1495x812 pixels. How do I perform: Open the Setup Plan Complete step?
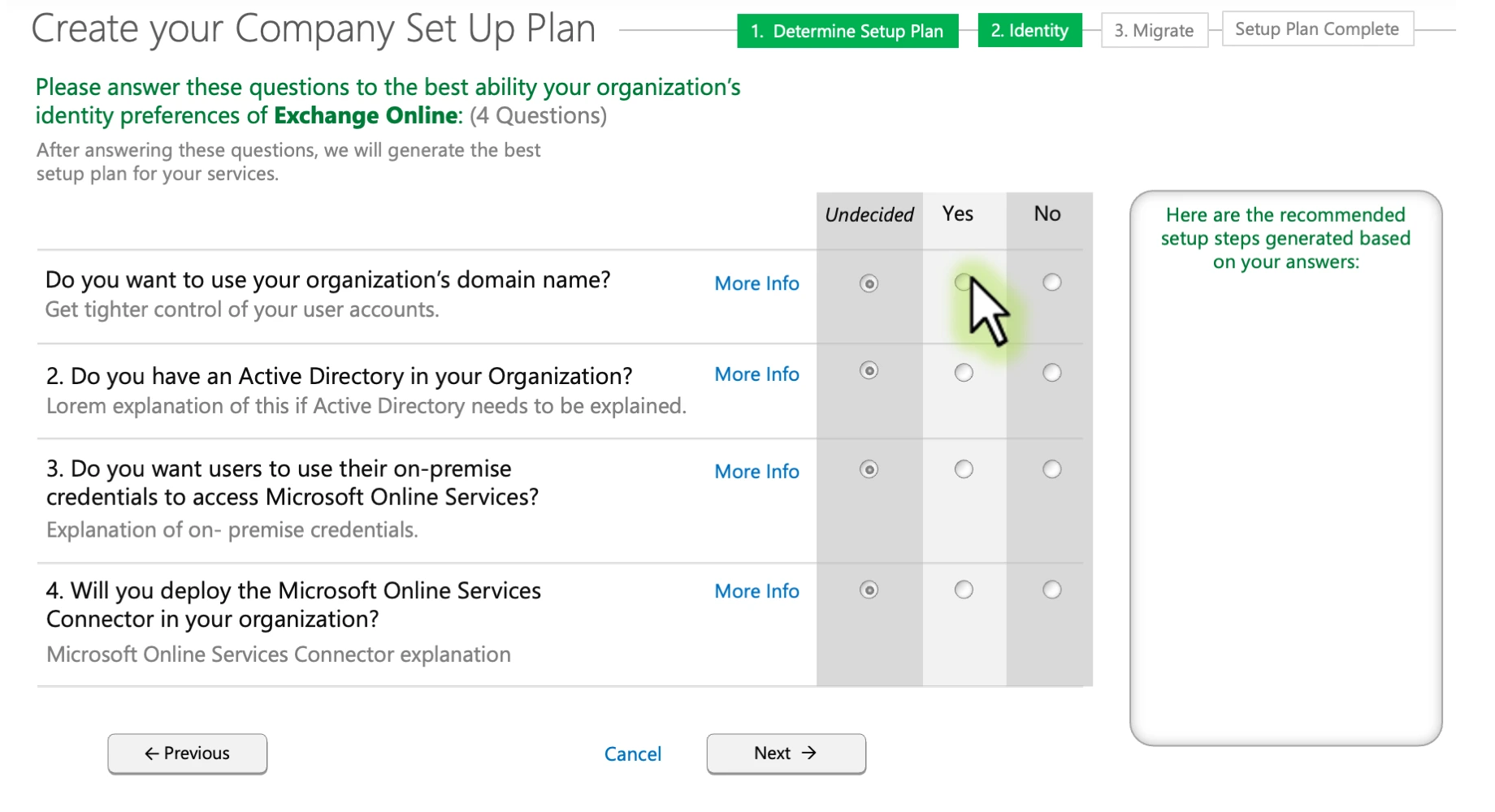[x=1317, y=29]
